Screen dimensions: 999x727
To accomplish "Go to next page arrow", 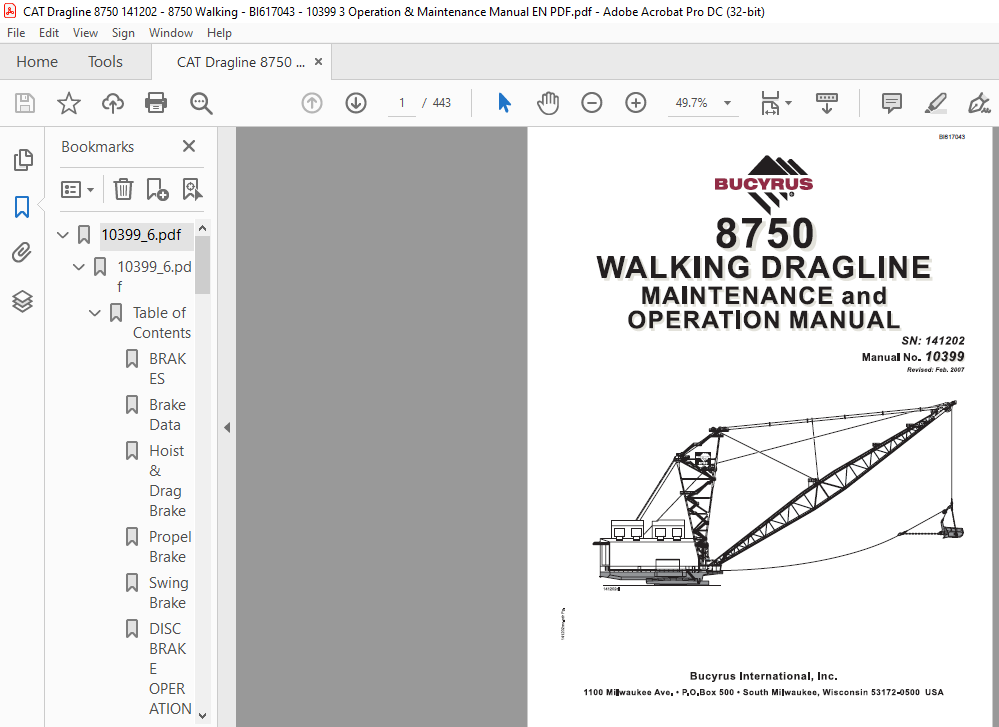I will [356, 103].
